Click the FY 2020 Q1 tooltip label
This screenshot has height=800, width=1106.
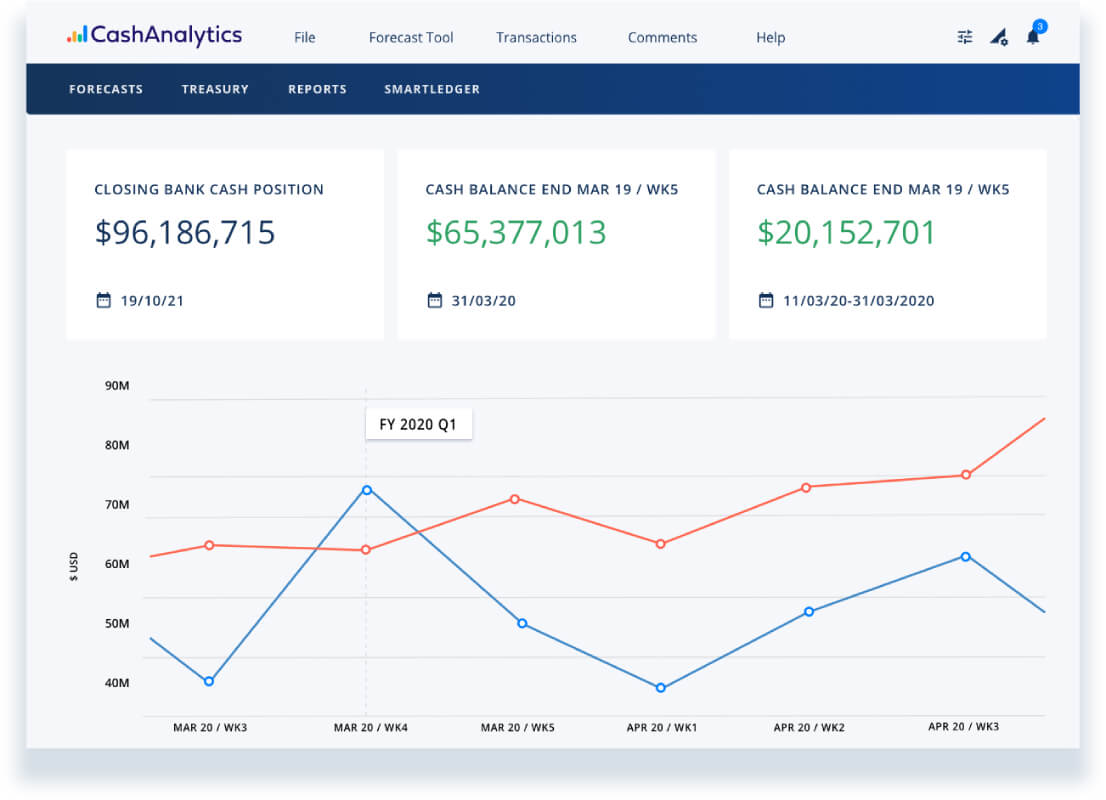click(x=418, y=425)
